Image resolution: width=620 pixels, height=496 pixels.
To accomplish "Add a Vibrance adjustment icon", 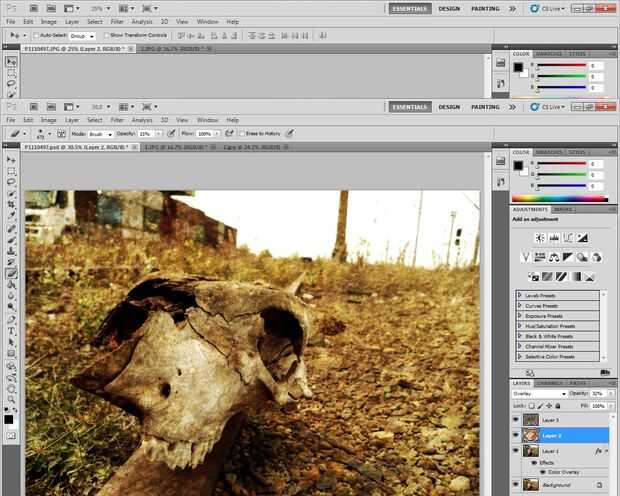I will tap(525, 257).
